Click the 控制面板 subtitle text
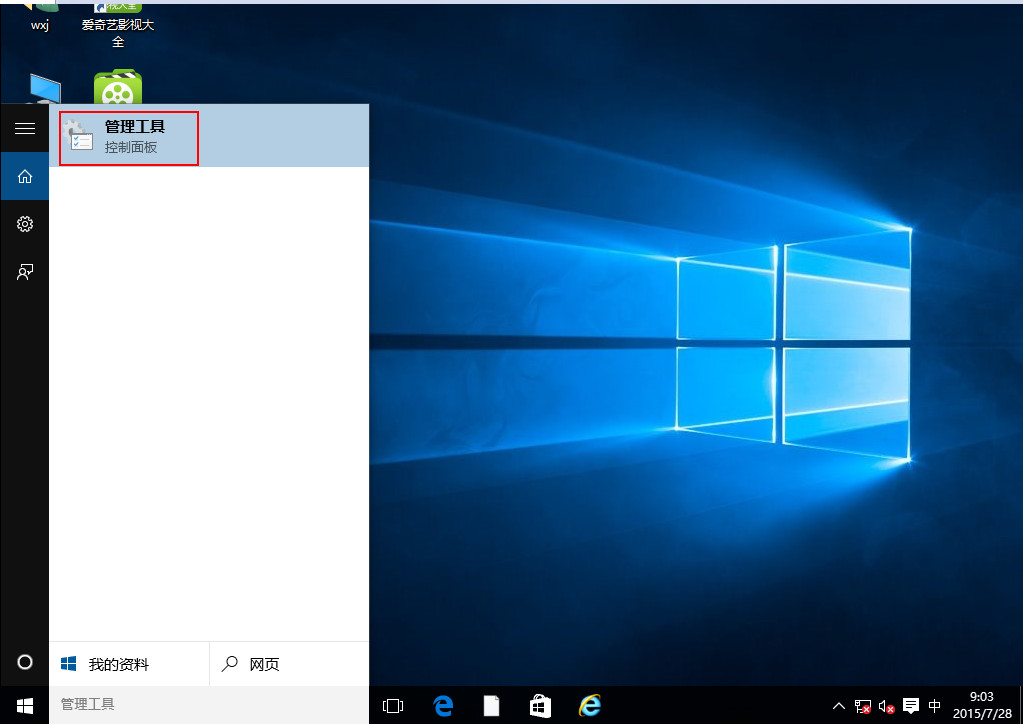The height and width of the screenshot is (724, 1023). [x=130, y=147]
